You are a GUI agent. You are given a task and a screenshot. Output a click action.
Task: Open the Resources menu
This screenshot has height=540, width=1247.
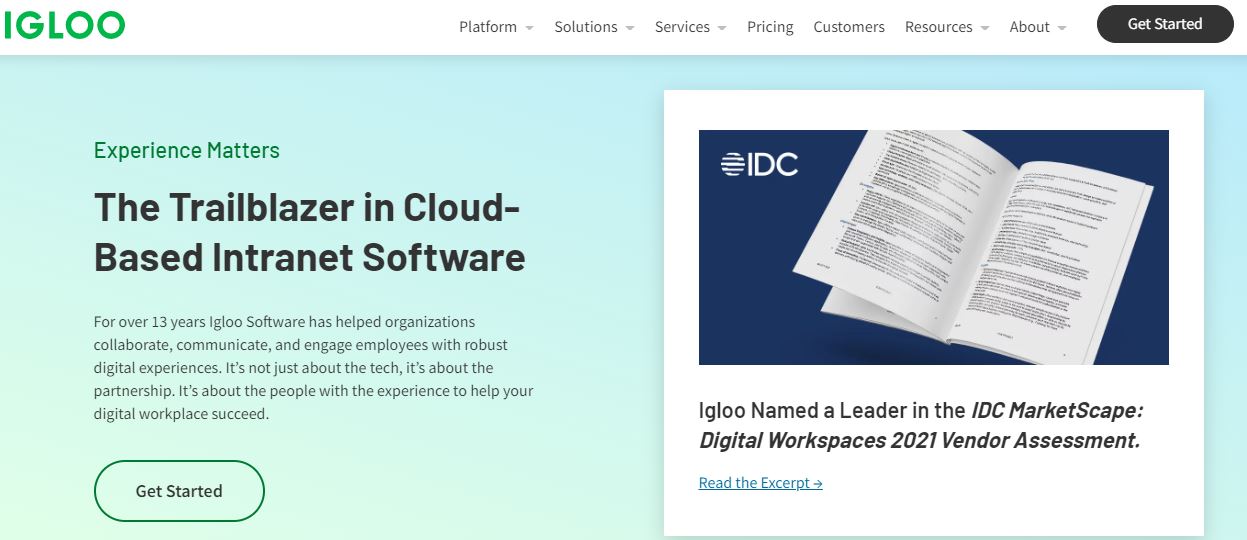click(x=939, y=27)
